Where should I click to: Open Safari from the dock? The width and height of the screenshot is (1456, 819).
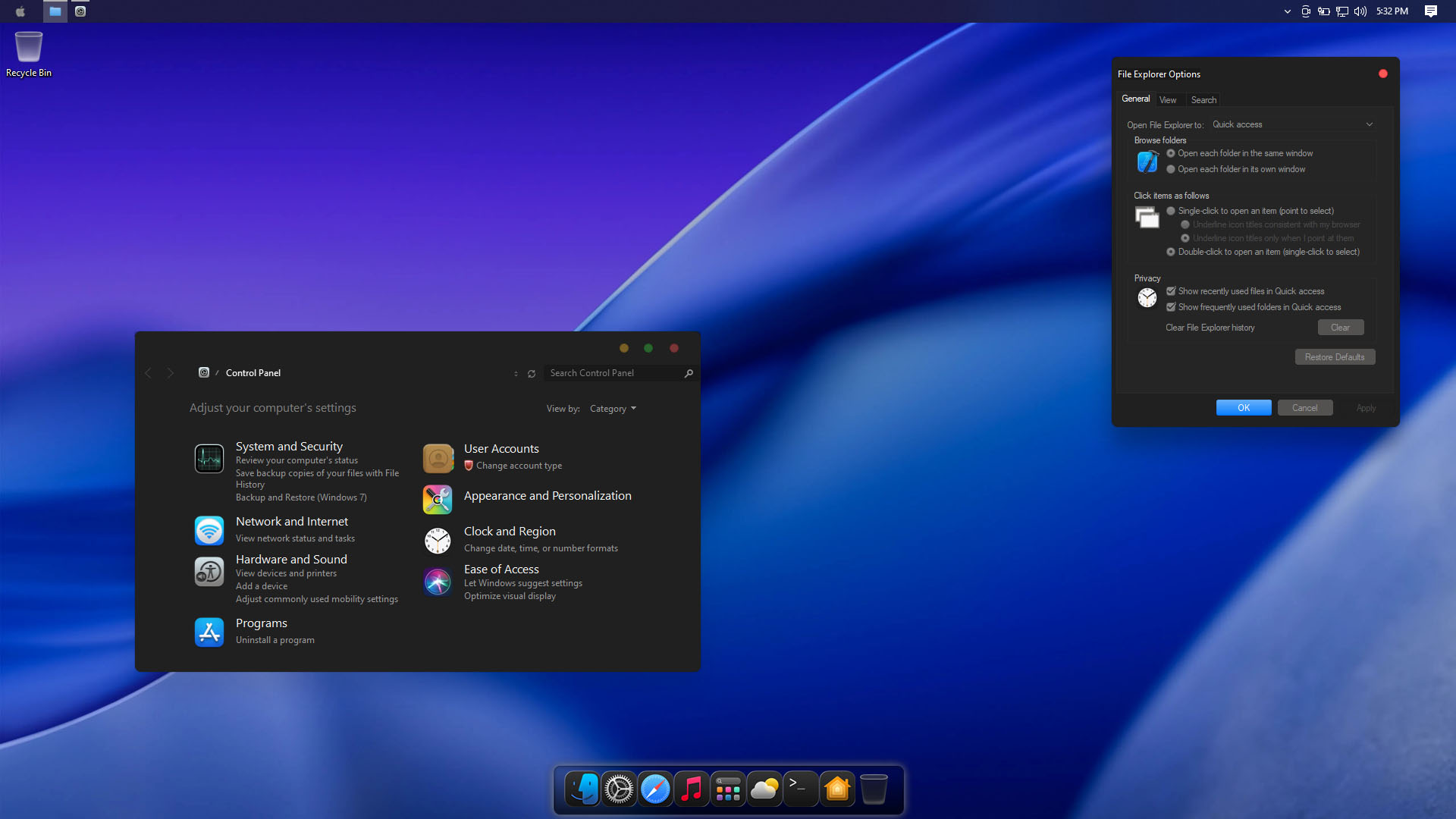pos(655,789)
